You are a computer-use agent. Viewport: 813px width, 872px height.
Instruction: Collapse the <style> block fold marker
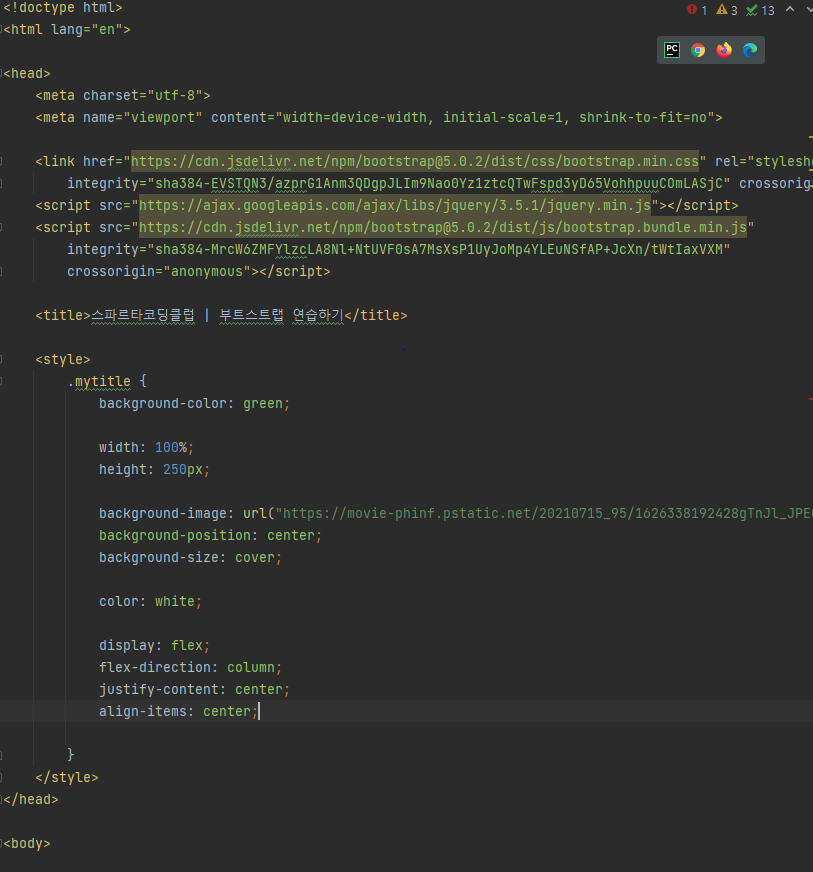click(2, 359)
